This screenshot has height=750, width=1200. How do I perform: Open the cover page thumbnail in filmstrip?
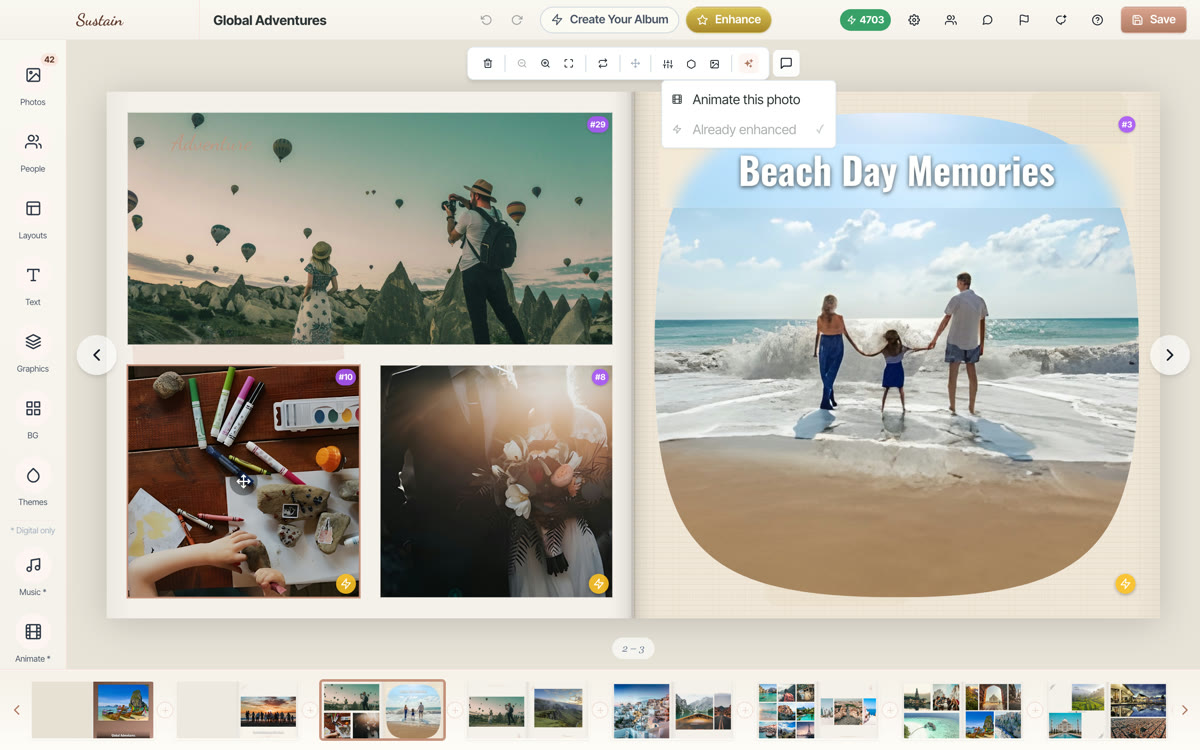point(93,710)
